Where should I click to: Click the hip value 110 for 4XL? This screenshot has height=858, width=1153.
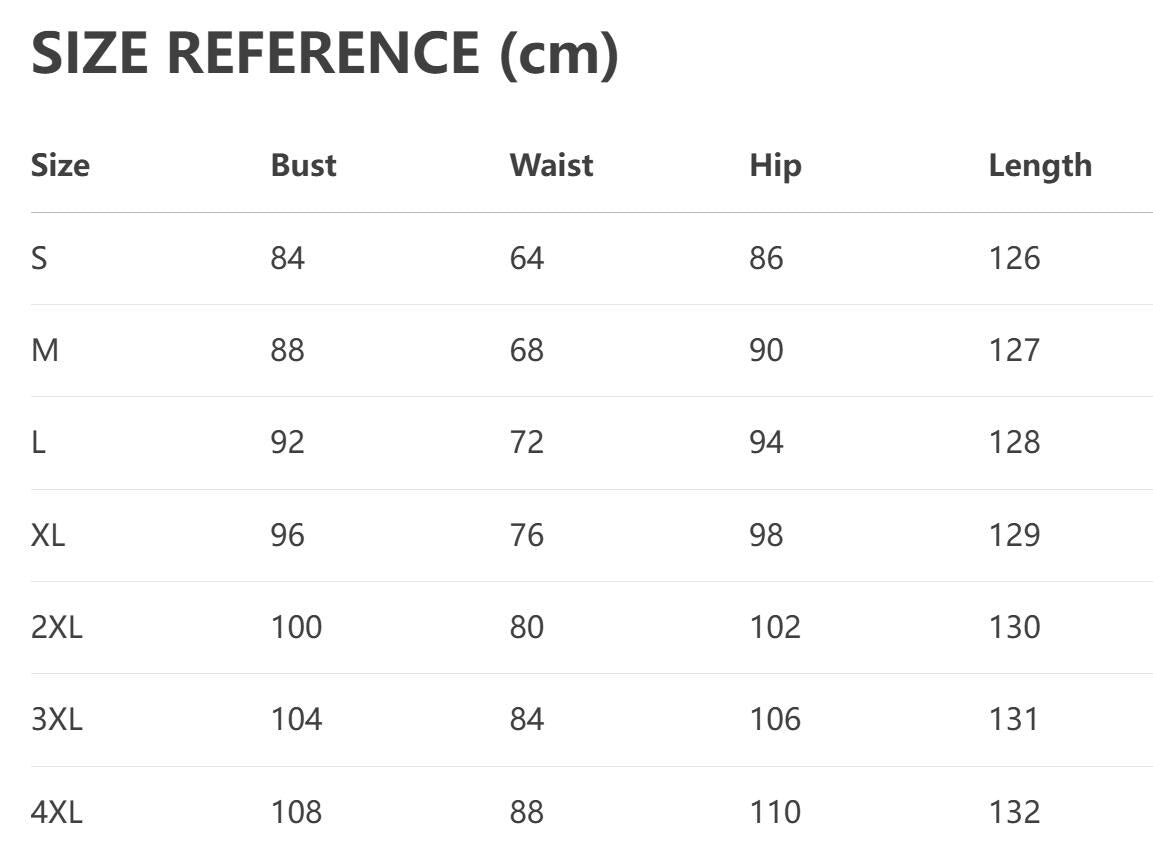pyautogui.click(x=775, y=812)
